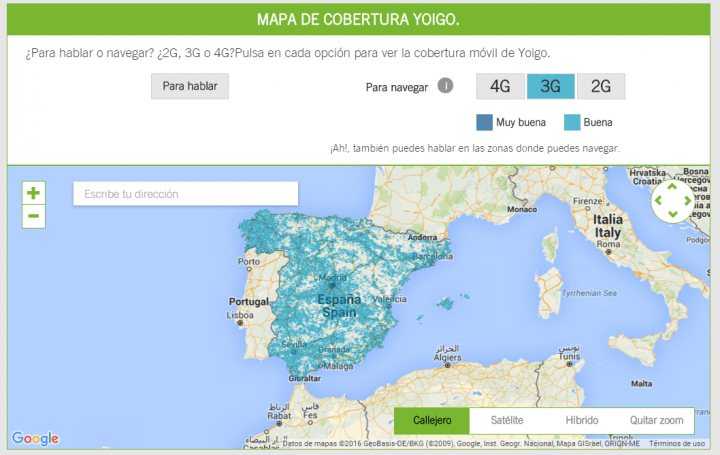The image size is (720, 455).
Task: Click the Malta label on map
Action: click(x=641, y=383)
